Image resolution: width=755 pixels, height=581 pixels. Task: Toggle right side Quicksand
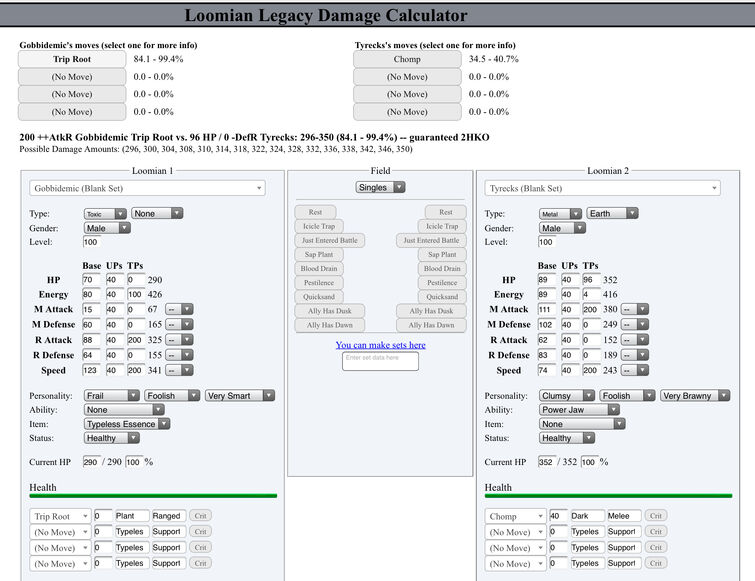point(442,297)
